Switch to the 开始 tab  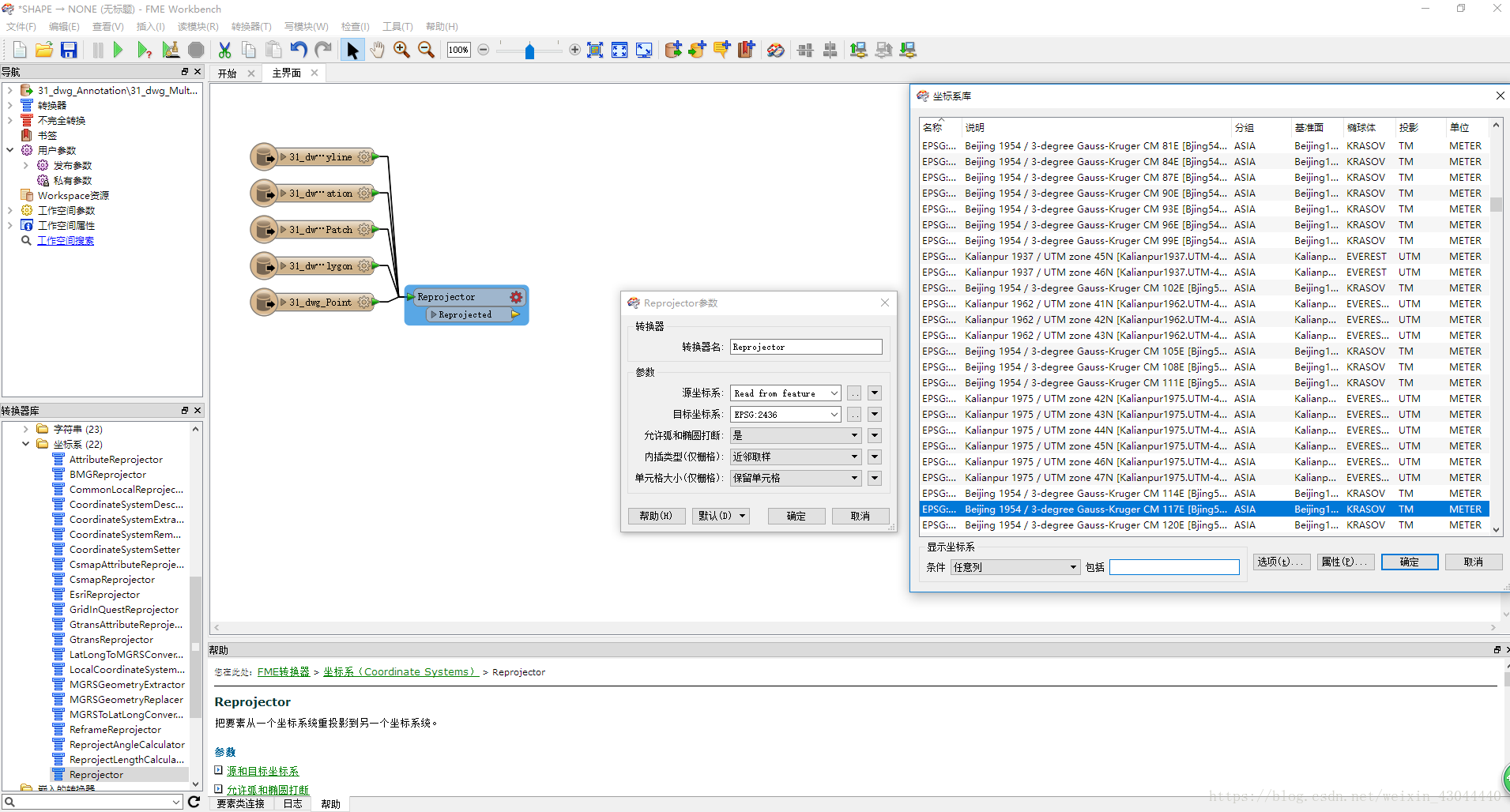coord(228,73)
